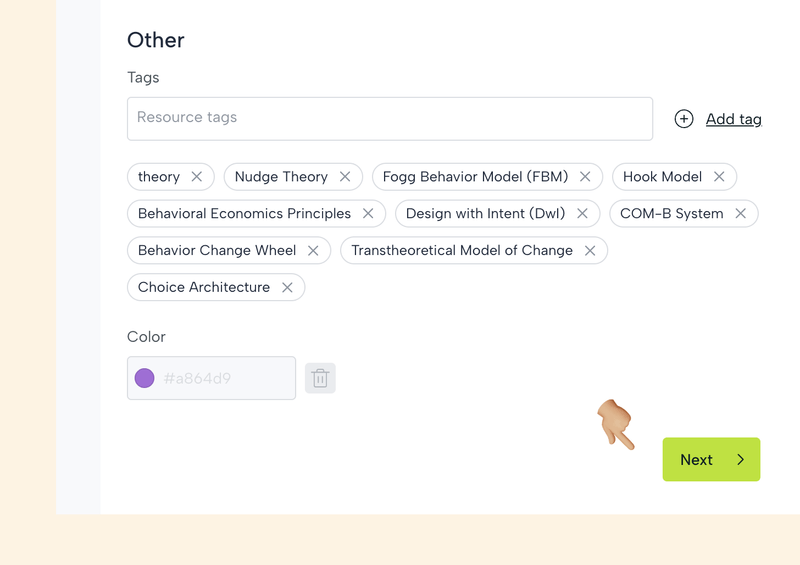
Task: Select the Nudge Theory tag chip
Action: [x=281, y=177]
